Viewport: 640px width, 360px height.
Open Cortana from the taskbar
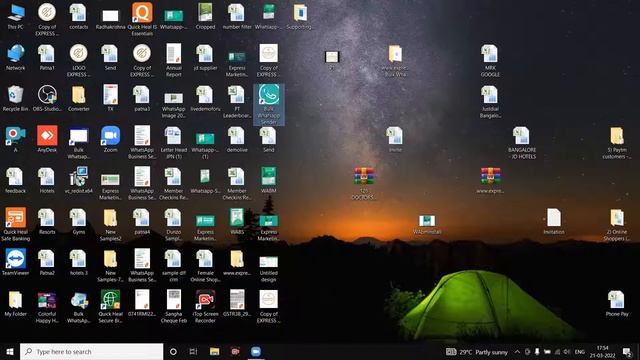(173, 351)
